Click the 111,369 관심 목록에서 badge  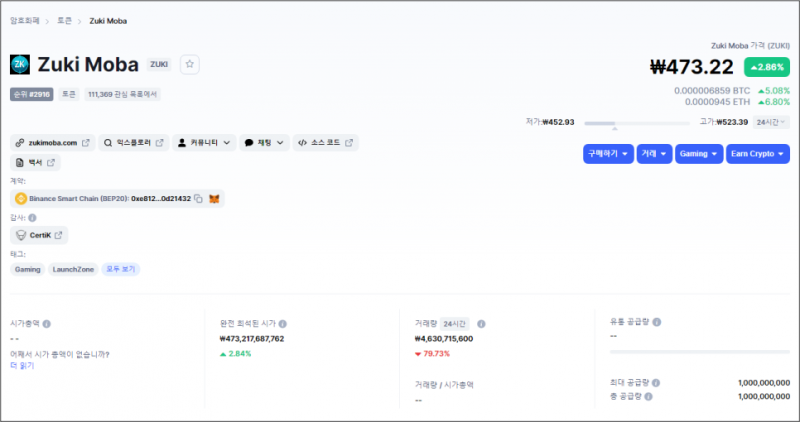tap(122, 94)
